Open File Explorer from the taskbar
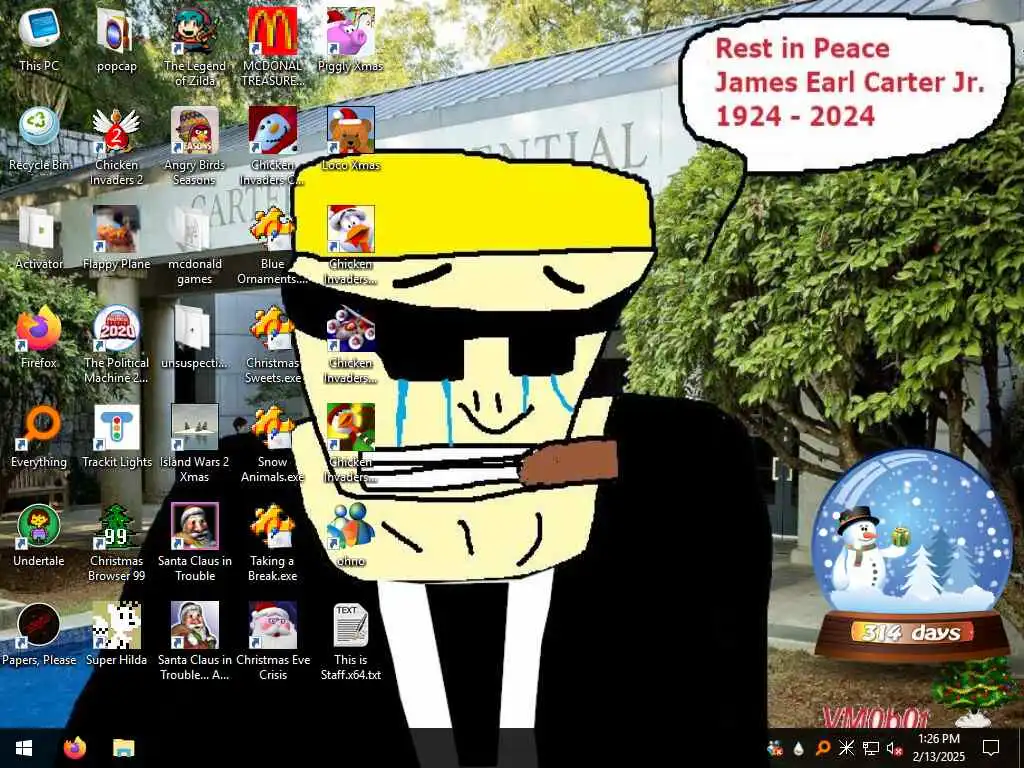 (123, 748)
